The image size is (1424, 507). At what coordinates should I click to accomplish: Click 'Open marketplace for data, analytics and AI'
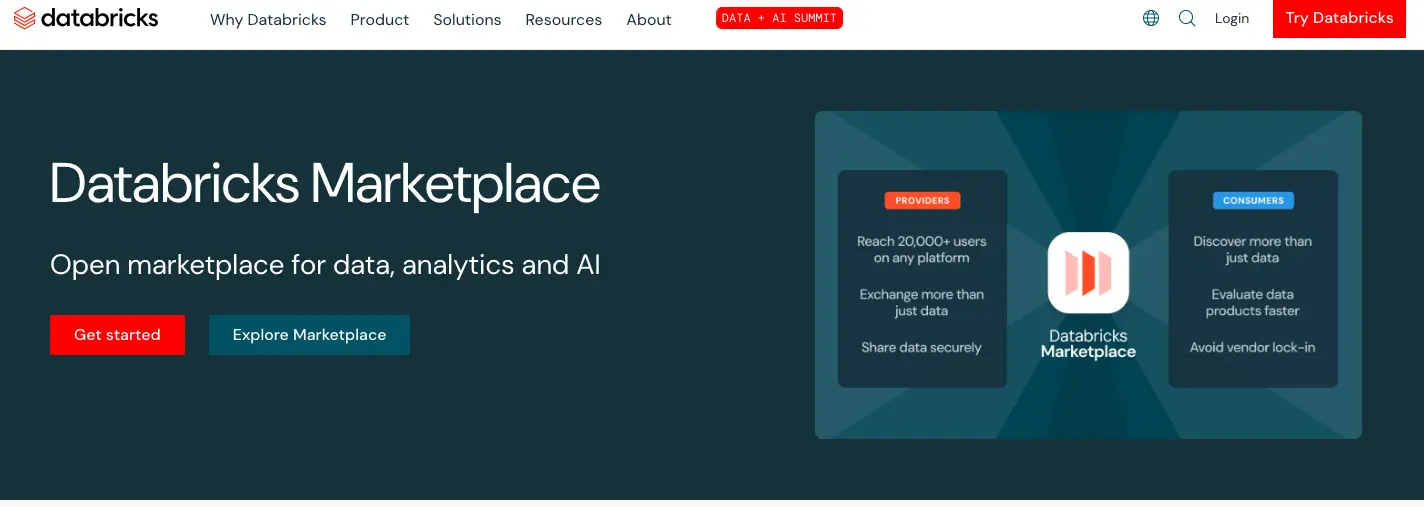coord(325,265)
